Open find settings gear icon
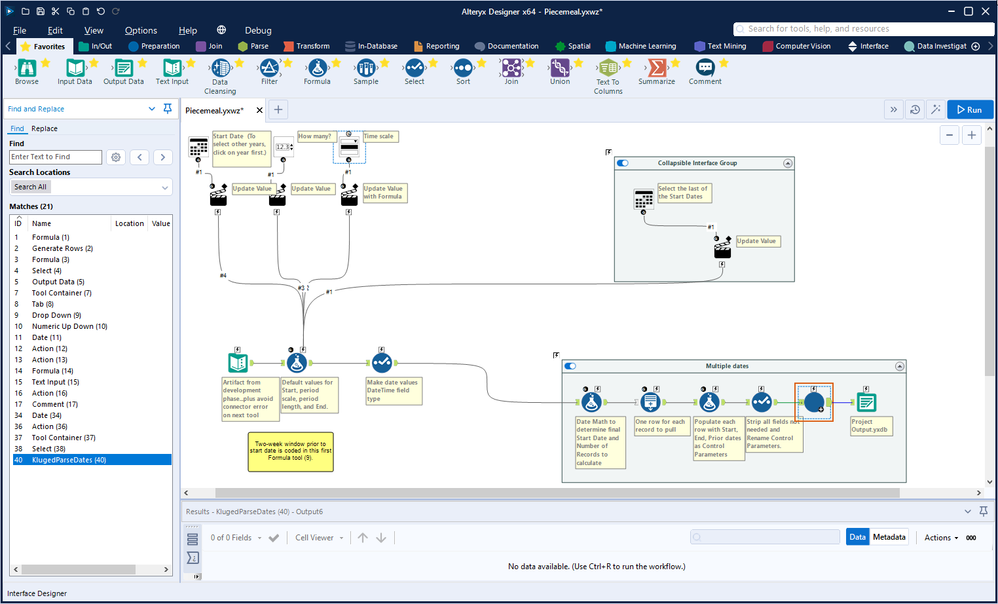998x604 pixels. [x=115, y=157]
